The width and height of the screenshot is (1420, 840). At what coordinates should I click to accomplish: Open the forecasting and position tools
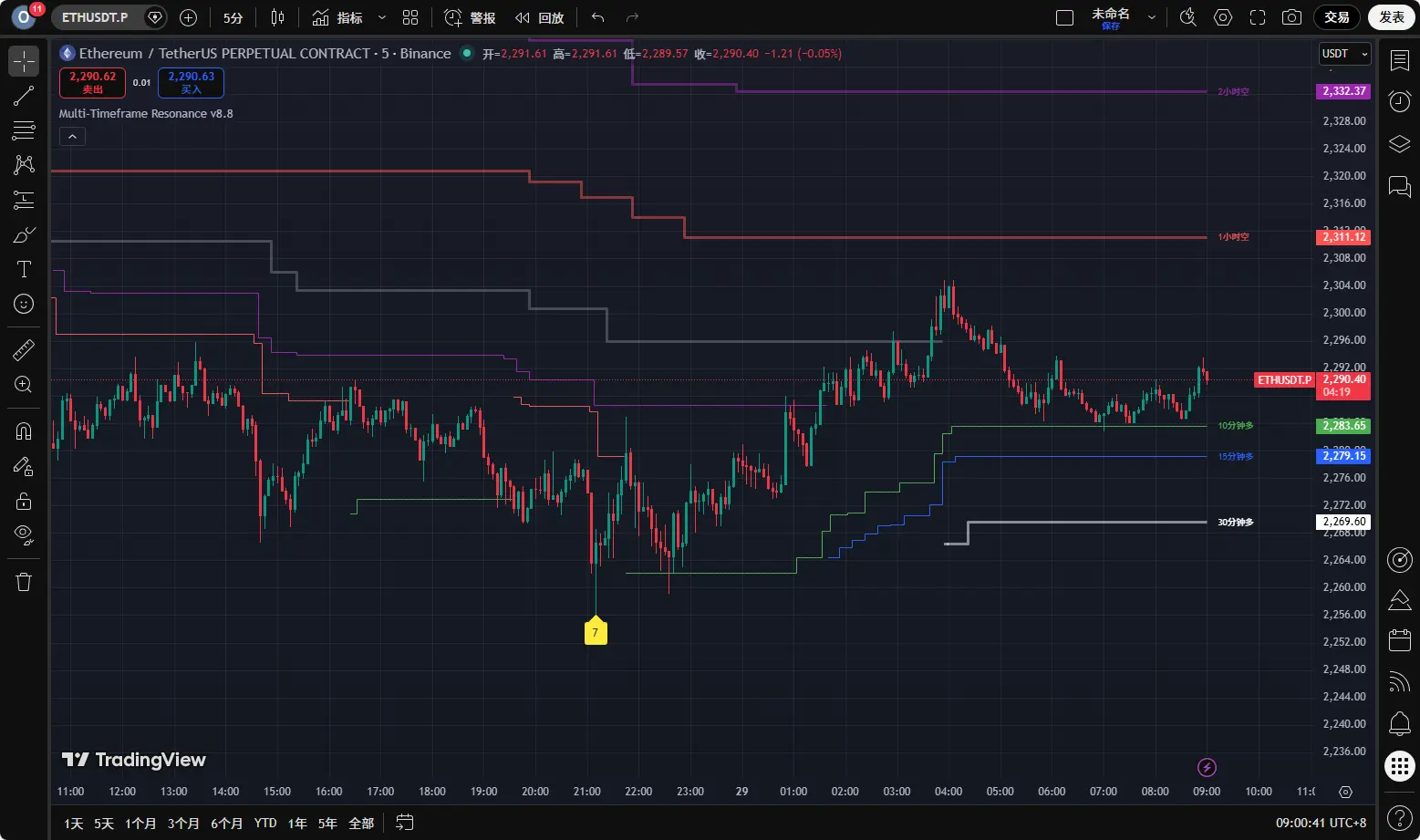24,200
